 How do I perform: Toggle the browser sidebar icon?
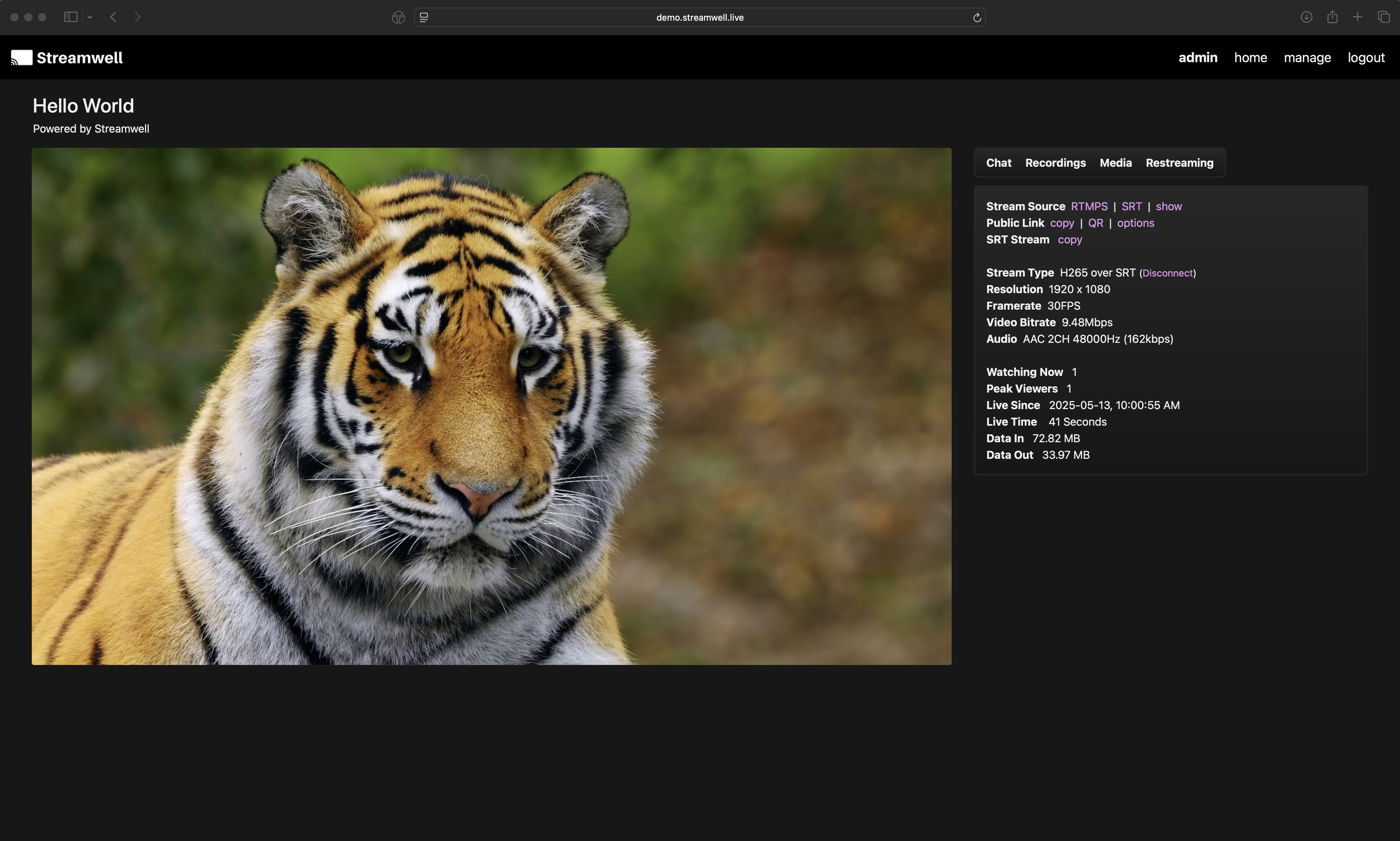click(x=71, y=17)
